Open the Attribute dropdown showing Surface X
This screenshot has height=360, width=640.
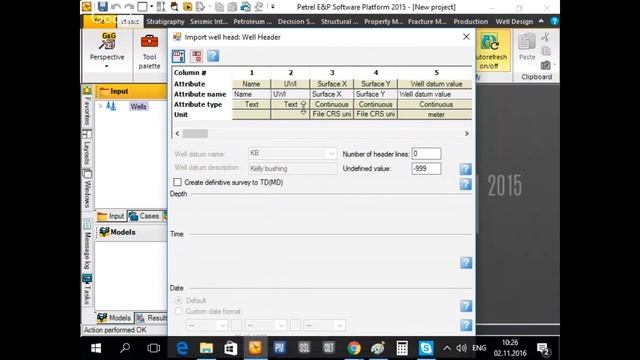[332, 84]
